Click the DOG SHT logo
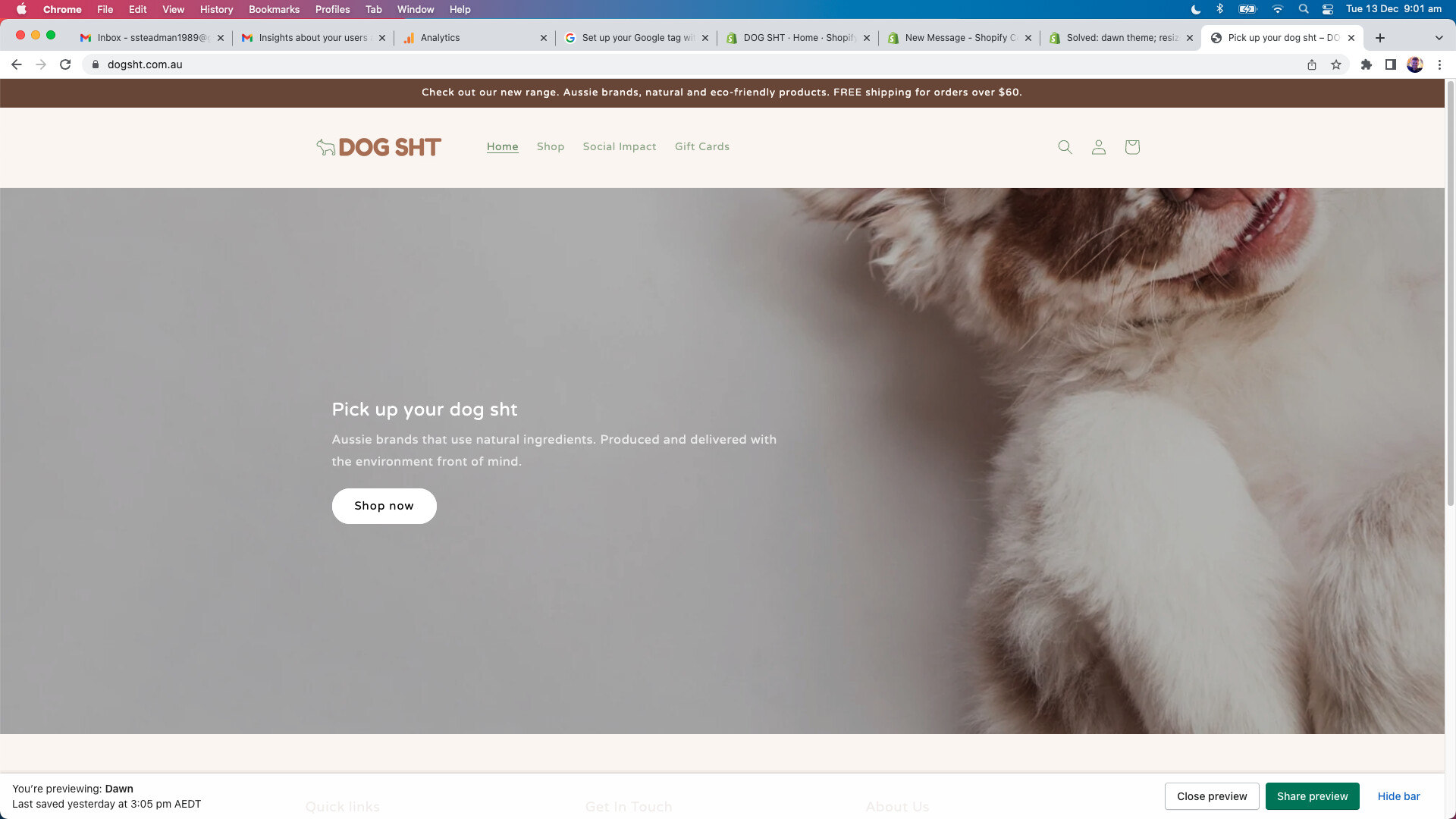This screenshot has height=819, width=1456. [x=379, y=147]
